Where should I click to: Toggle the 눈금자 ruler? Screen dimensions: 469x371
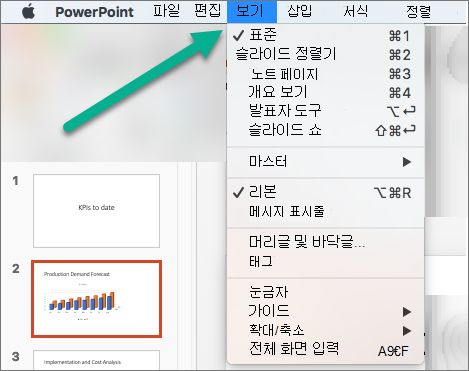[x=326, y=292]
